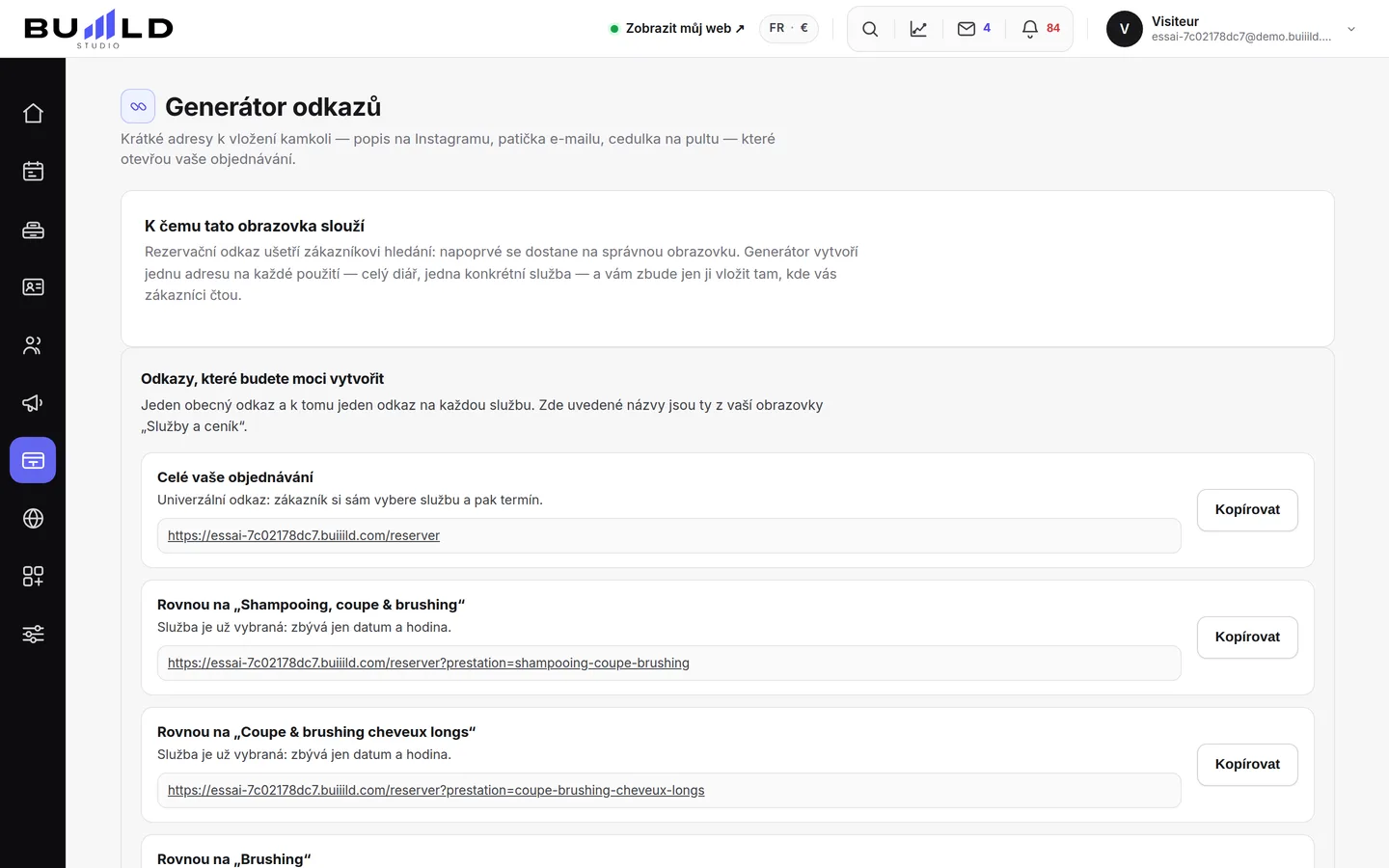Open the general /reserver URL
The height and width of the screenshot is (868, 1389).
(304, 535)
